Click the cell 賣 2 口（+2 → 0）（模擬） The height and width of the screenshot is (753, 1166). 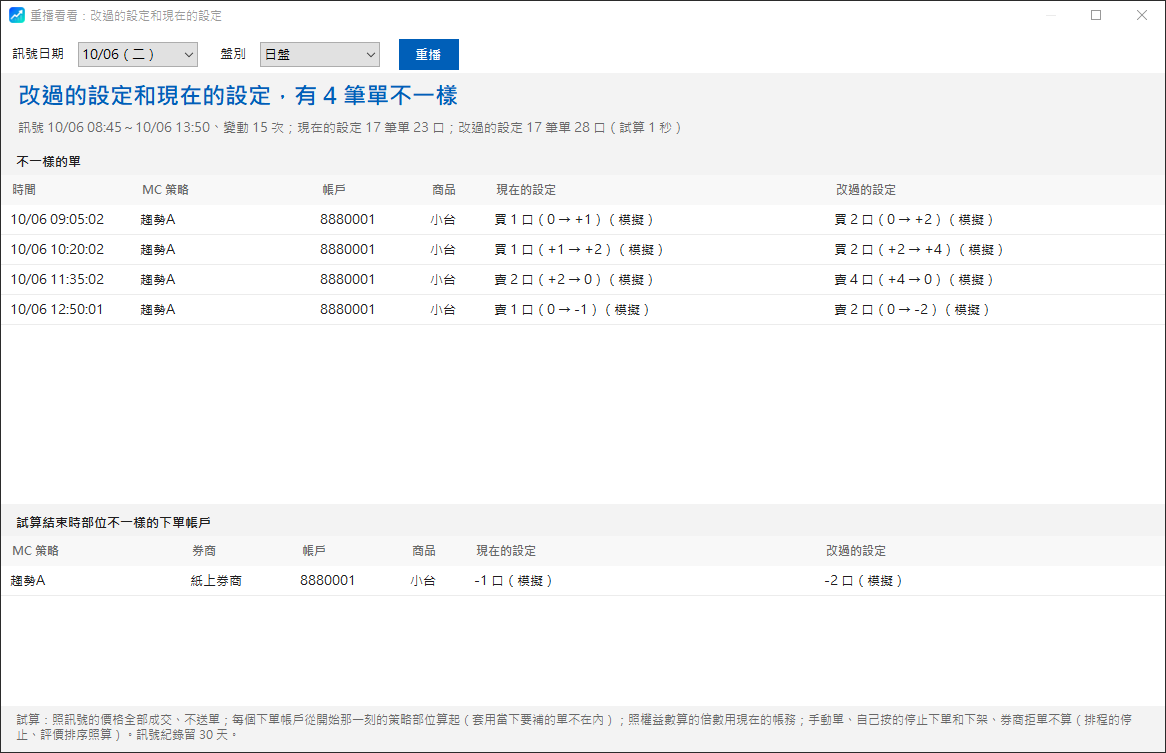[x=574, y=279]
